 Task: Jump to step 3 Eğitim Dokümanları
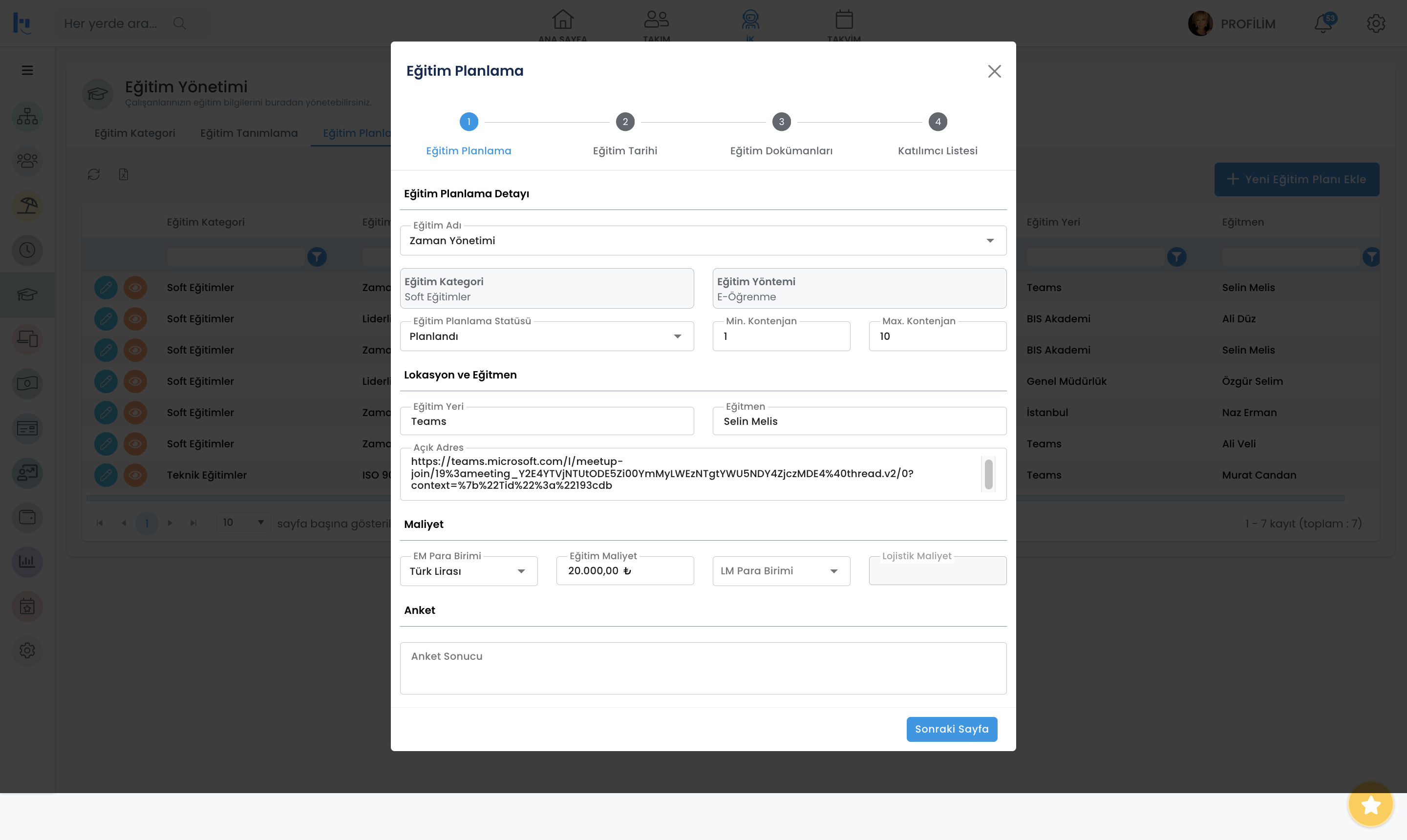click(781, 122)
